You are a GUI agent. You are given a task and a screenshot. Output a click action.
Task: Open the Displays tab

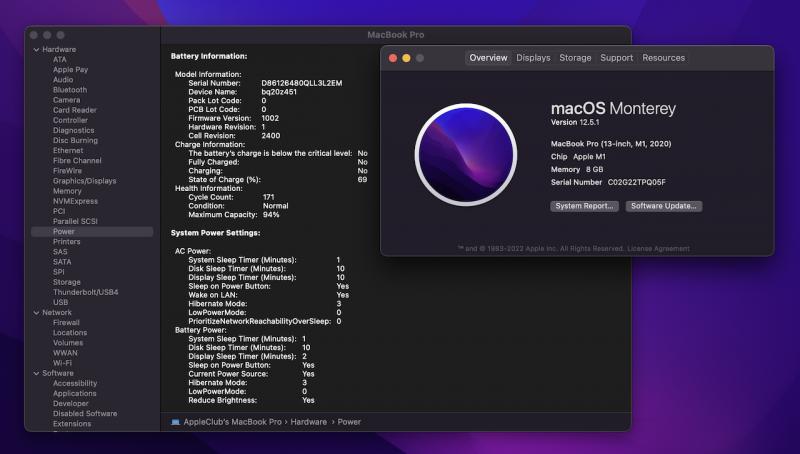[533, 58]
